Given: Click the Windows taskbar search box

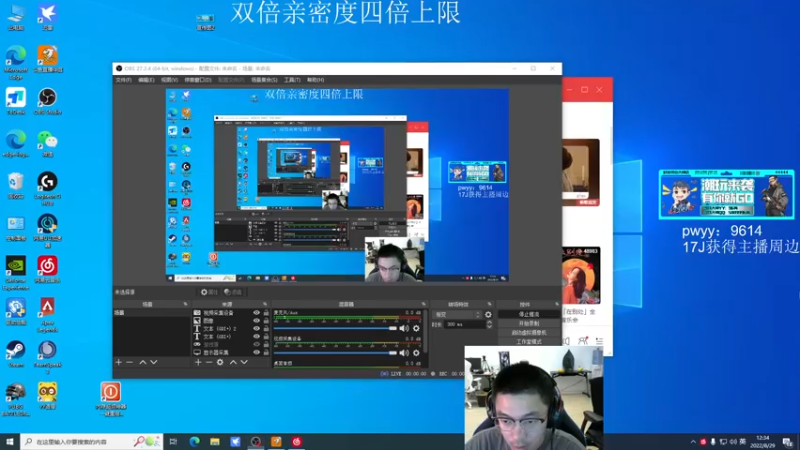Looking at the screenshot, I should point(92,442).
